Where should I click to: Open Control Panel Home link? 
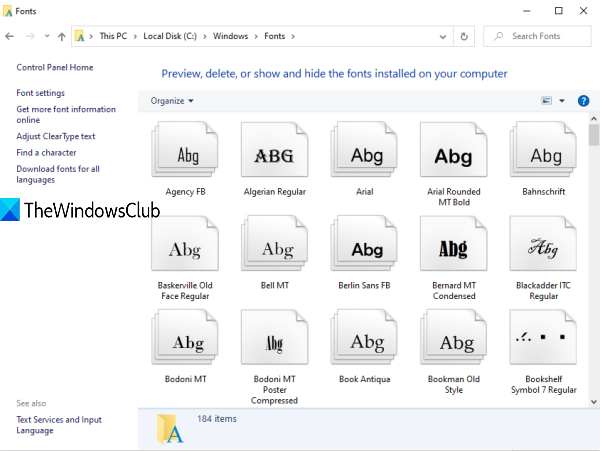(55, 67)
